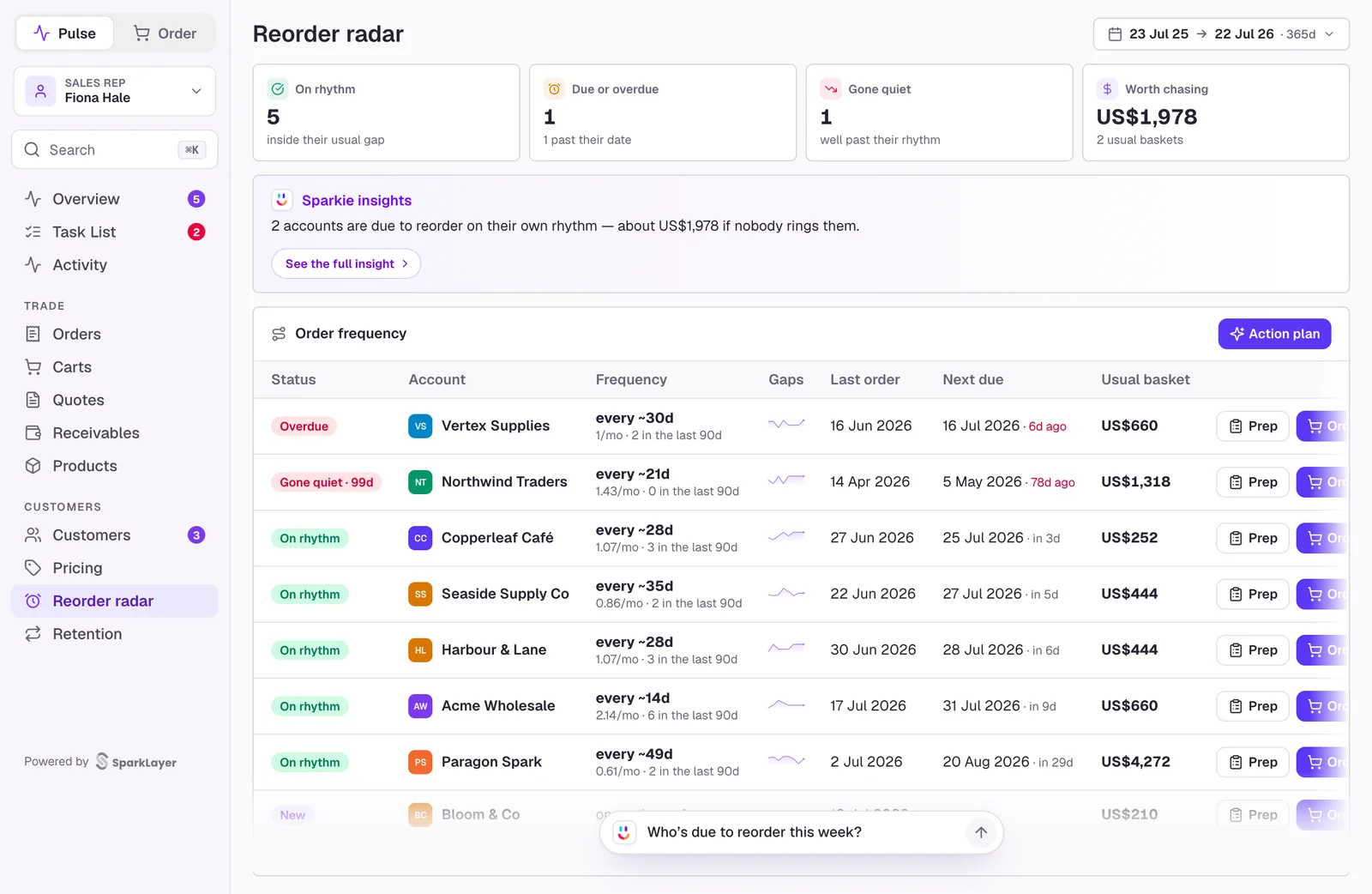Open Orders under Trade
Viewport: 1372px width, 894px height.
[x=115, y=335]
